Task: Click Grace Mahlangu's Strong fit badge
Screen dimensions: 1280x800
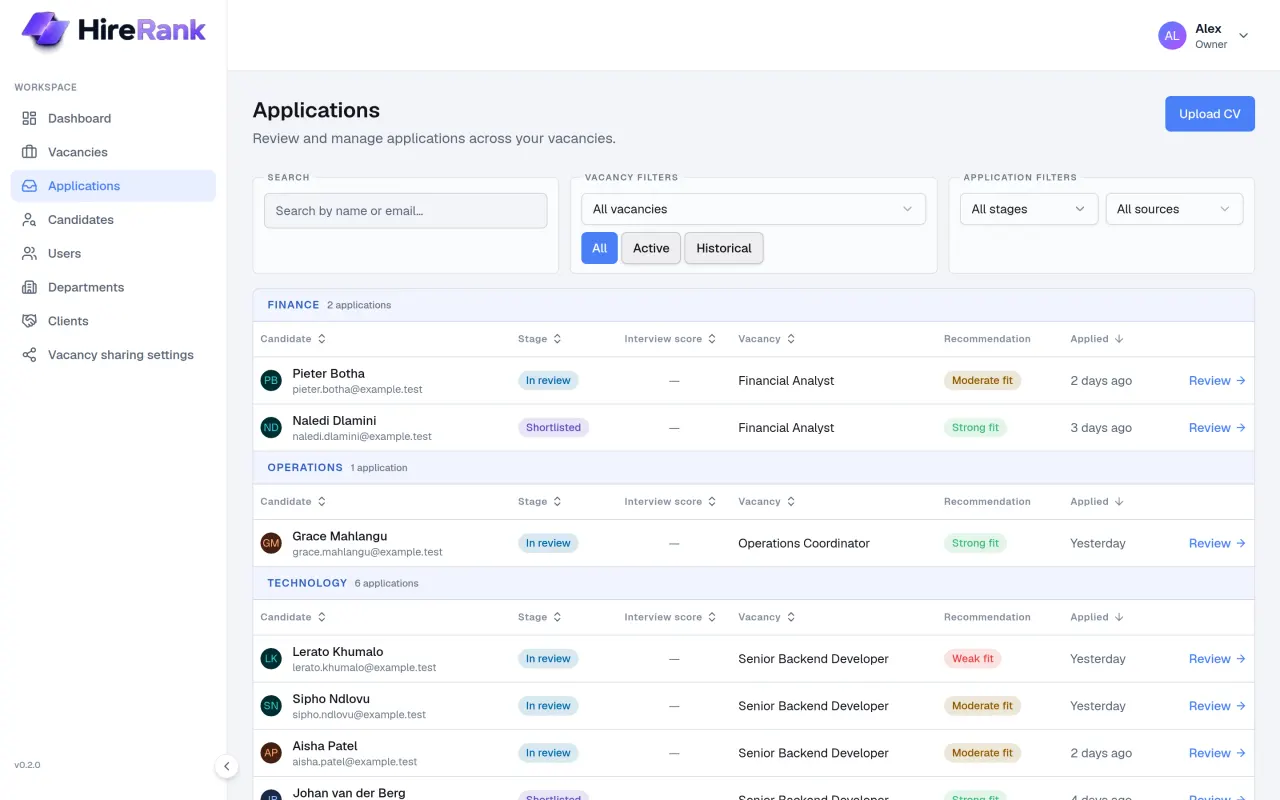Action: (975, 544)
